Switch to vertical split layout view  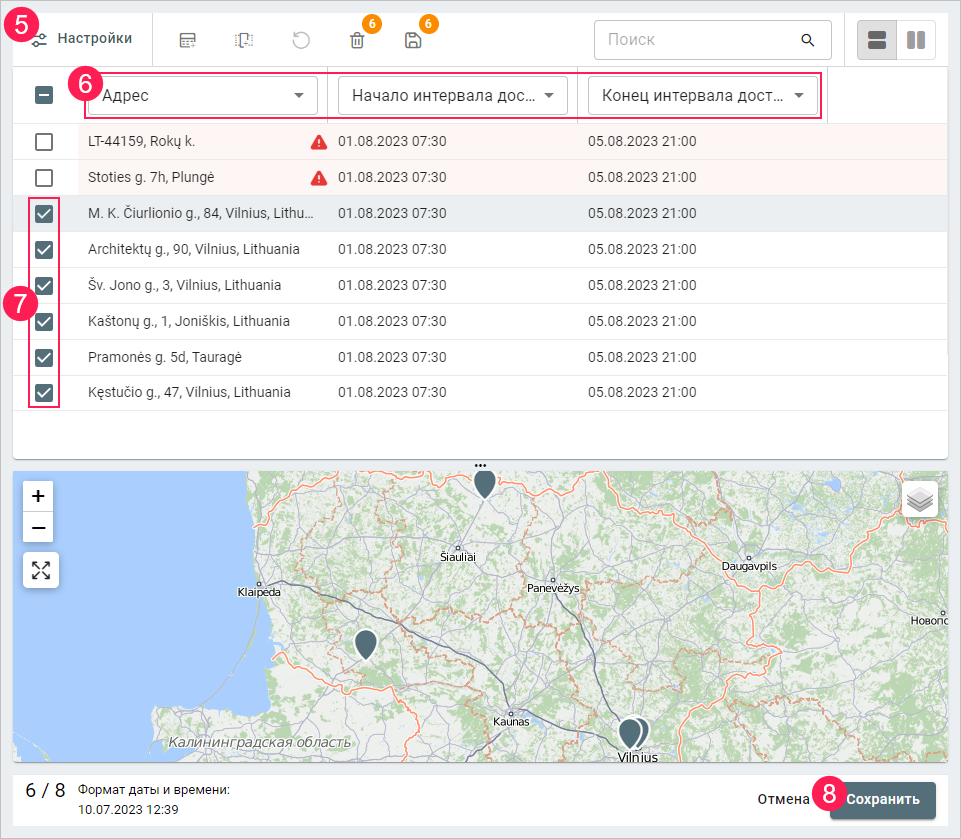(x=915, y=41)
